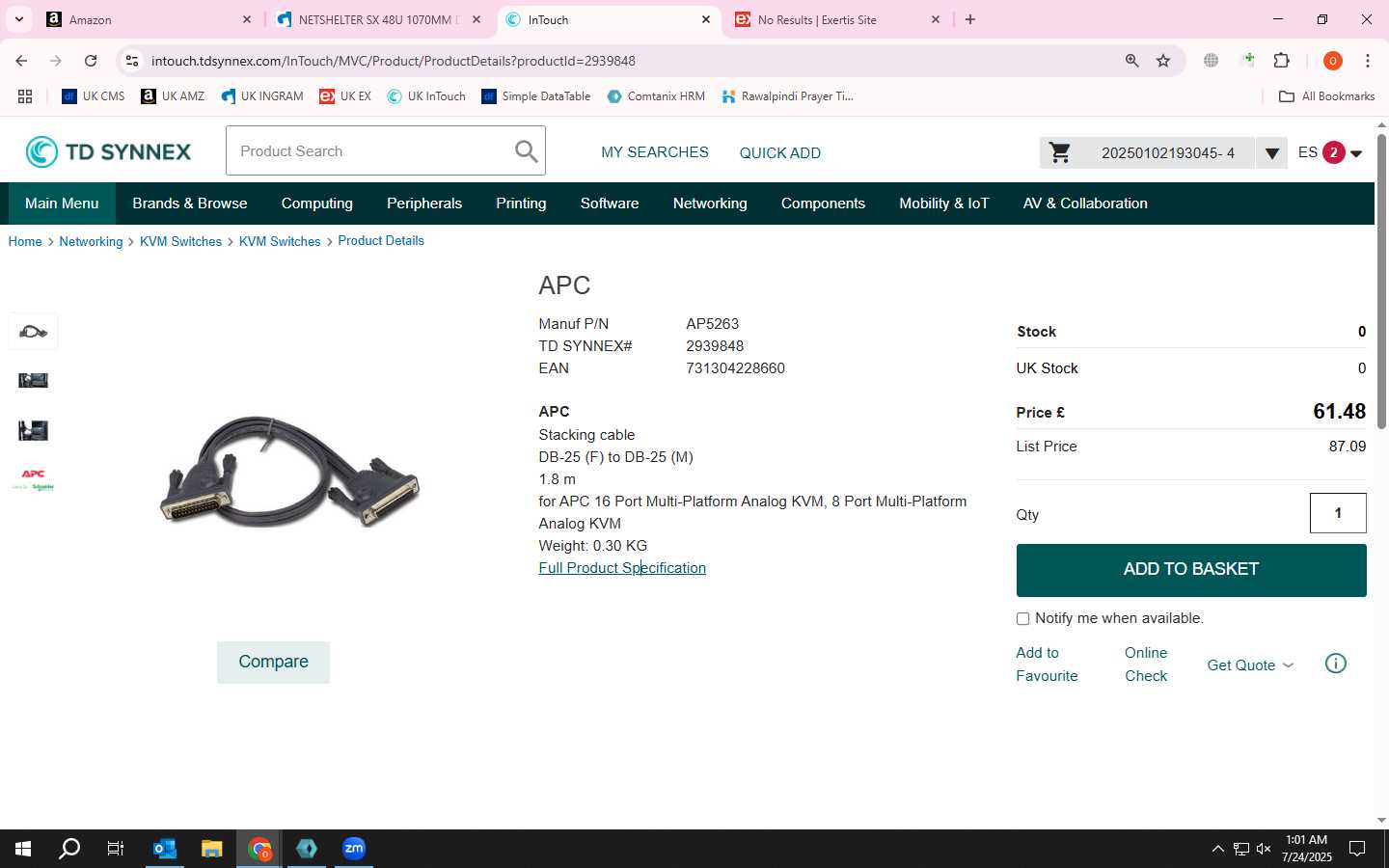The width and height of the screenshot is (1389, 868).
Task: Open the Chrome extensions puzzle icon
Action: click(x=1282, y=61)
